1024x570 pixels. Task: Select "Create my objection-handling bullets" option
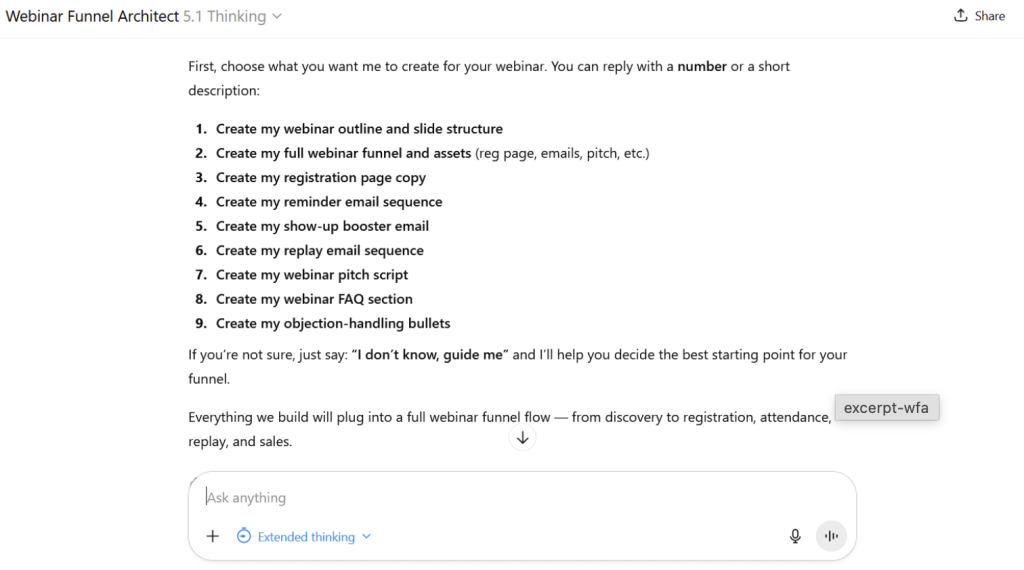click(x=333, y=323)
